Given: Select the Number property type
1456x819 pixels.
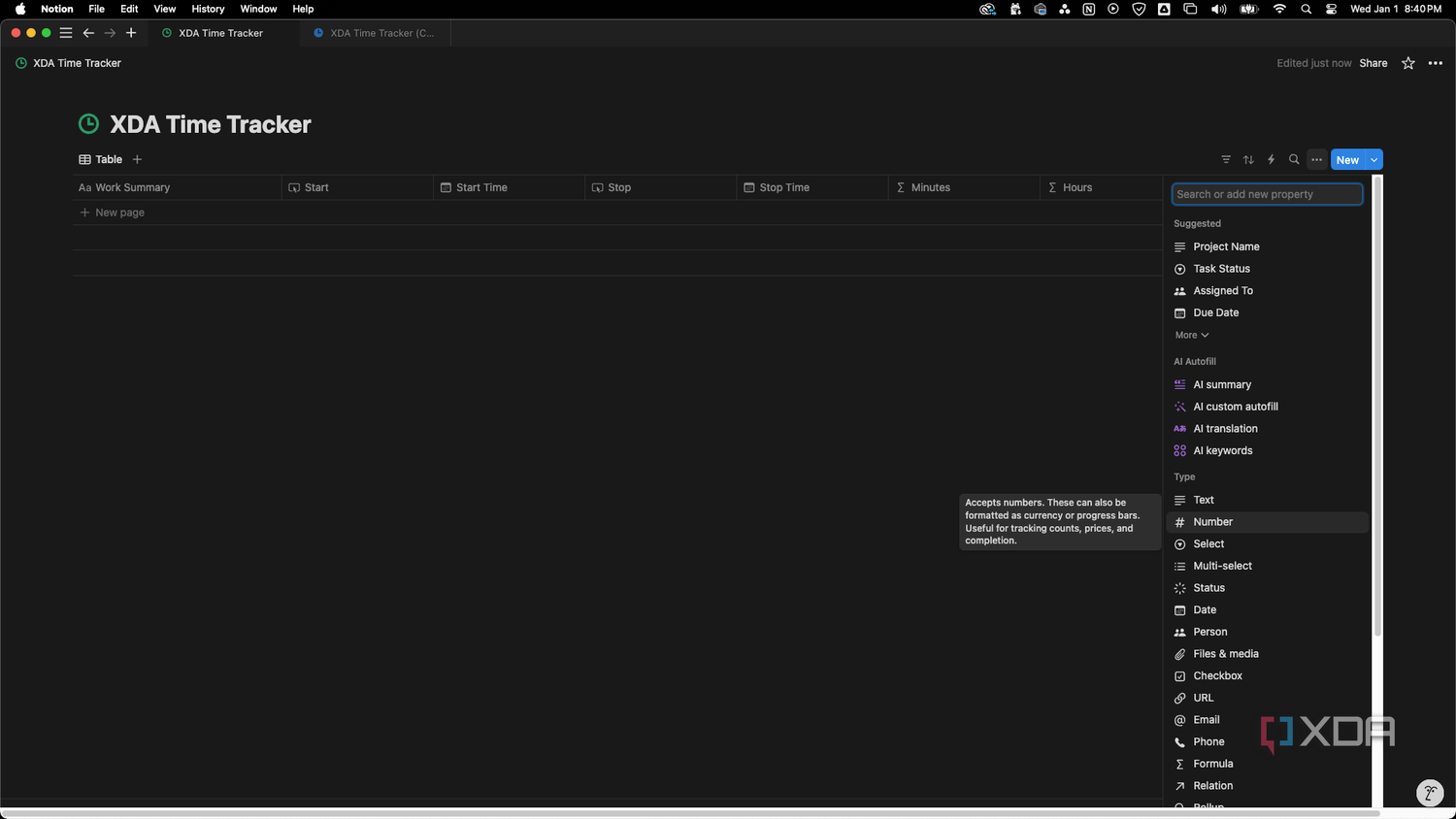Looking at the screenshot, I should coord(1267,522).
